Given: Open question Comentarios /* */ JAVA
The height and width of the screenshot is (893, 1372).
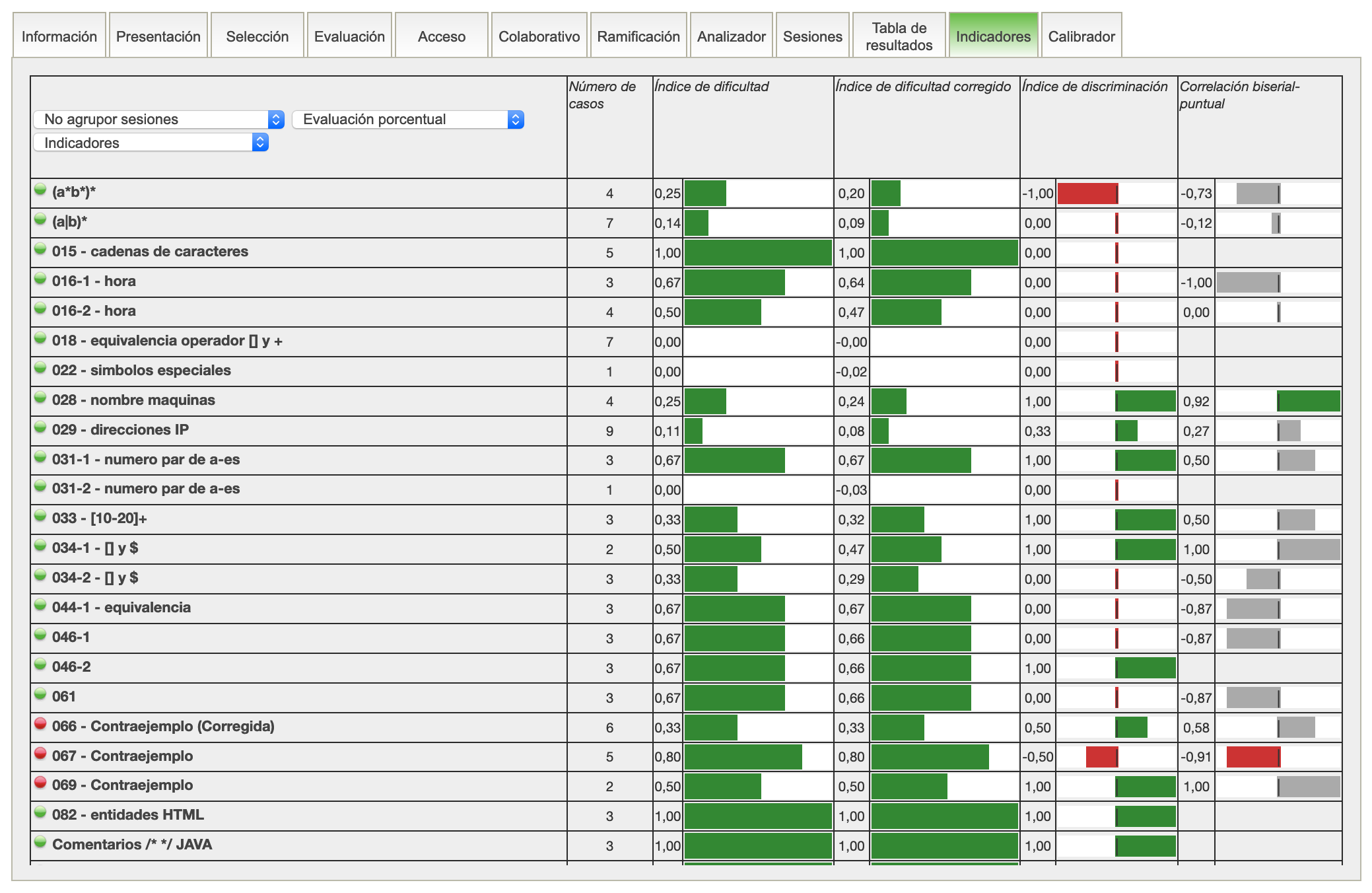Looking at the screenshot, I should (132, 845).
